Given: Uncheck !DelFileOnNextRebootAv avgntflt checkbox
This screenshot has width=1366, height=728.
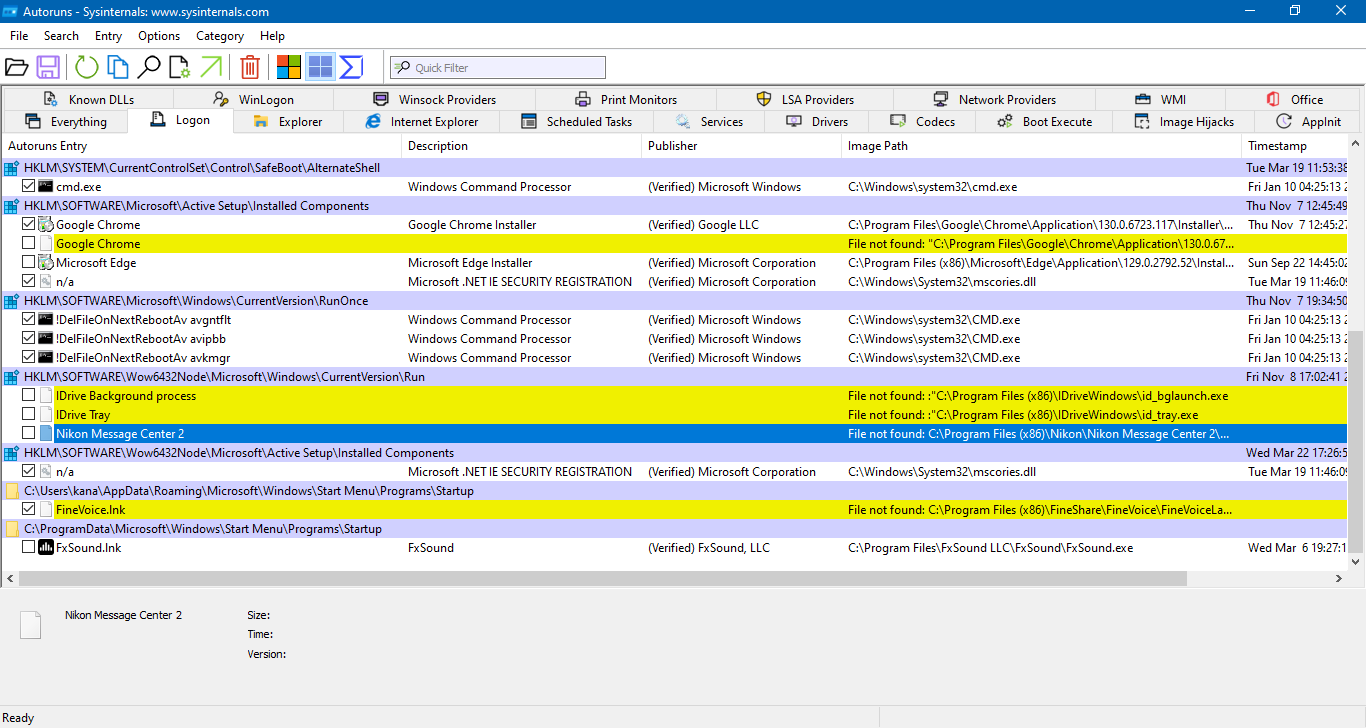Looking at the screenshot, I should click(29, 319).
